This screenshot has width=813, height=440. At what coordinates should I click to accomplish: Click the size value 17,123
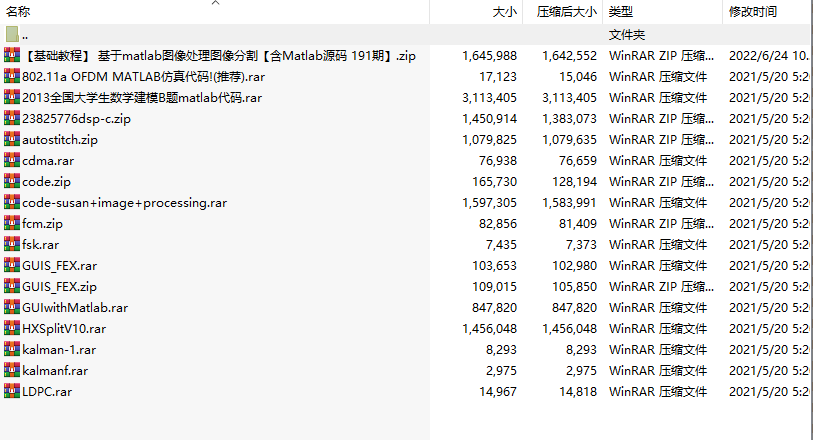(x=498, y=77)
